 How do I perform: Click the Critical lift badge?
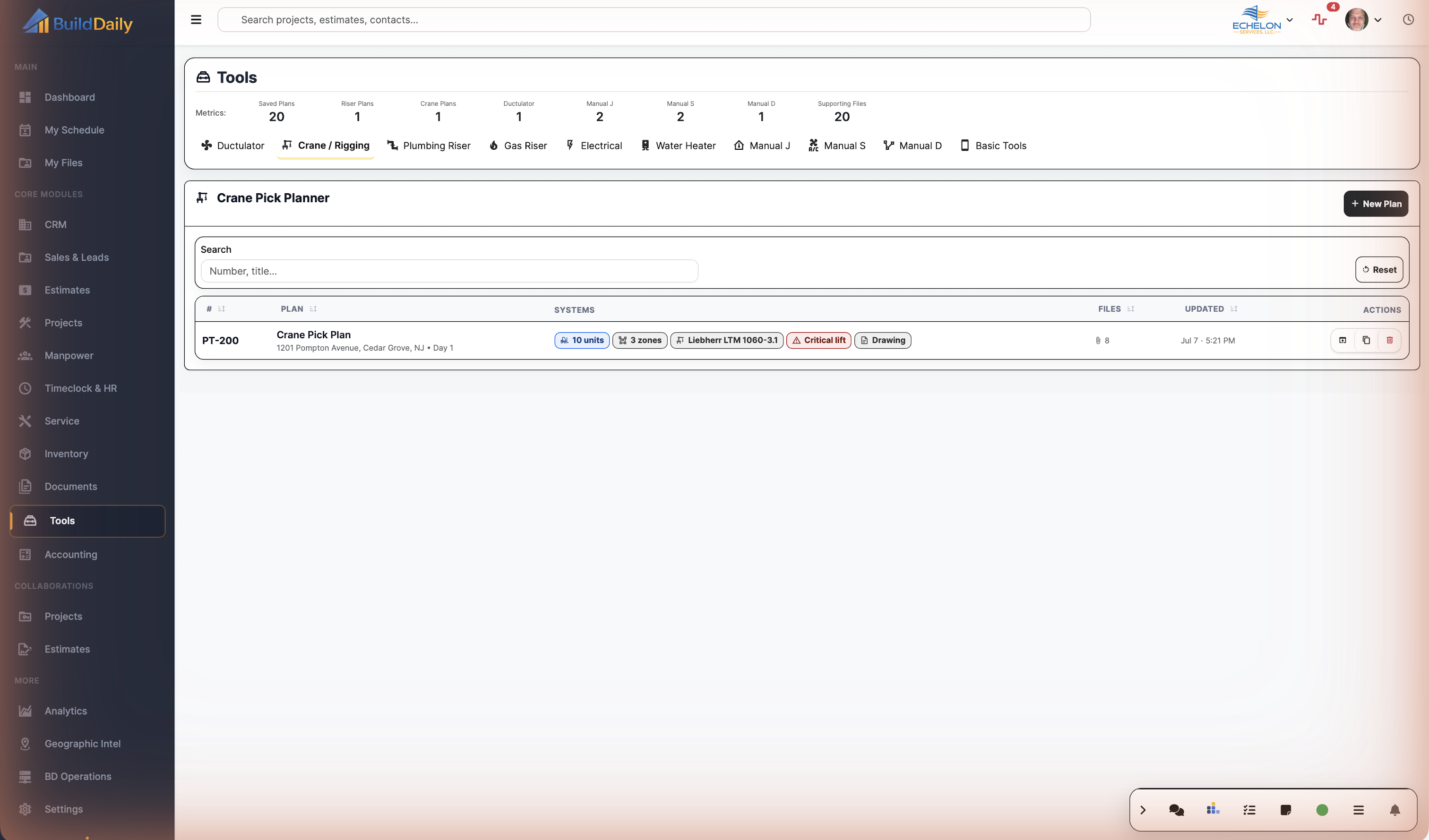tap(818, 340)
